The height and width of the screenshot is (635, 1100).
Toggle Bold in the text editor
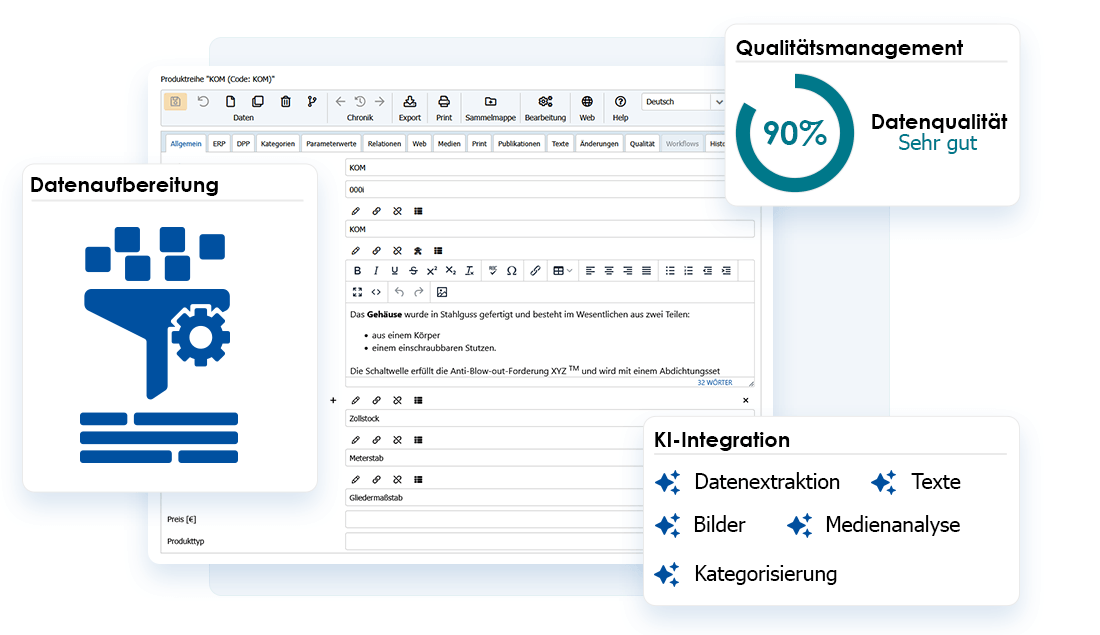tap(357, 271)
